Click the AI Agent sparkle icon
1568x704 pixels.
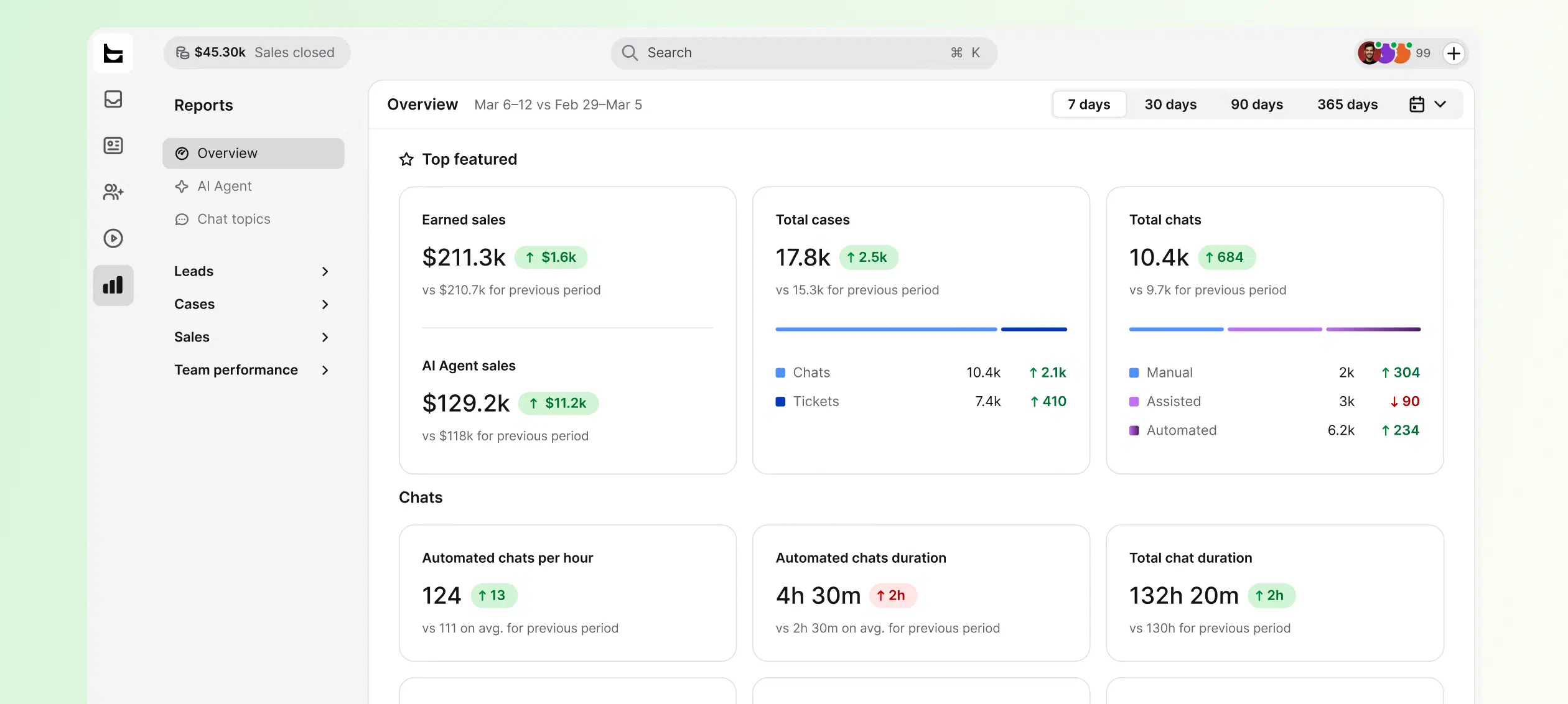pyautogui.click(x=182, y=186)
